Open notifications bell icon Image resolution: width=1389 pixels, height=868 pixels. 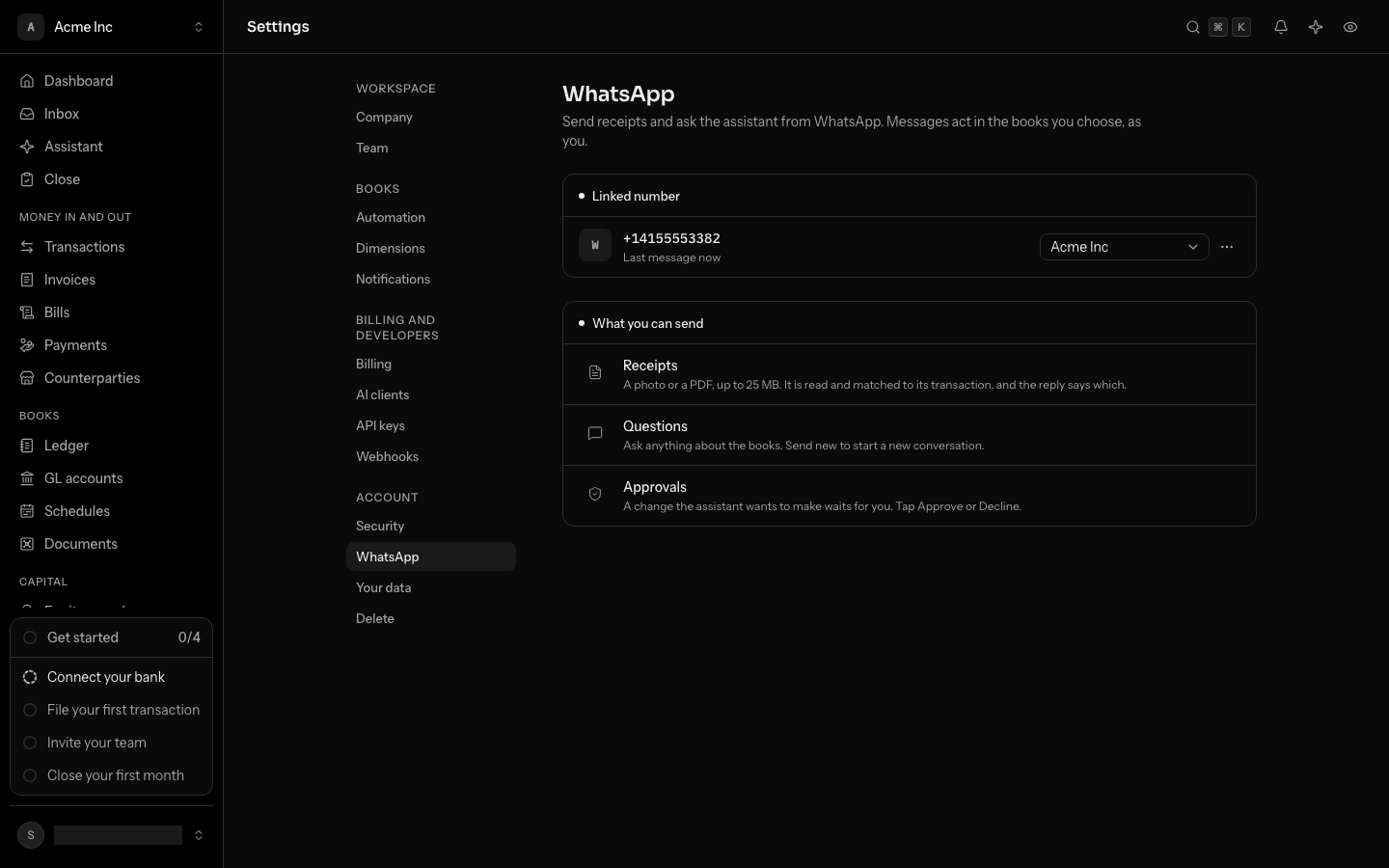click(1281, 27)
